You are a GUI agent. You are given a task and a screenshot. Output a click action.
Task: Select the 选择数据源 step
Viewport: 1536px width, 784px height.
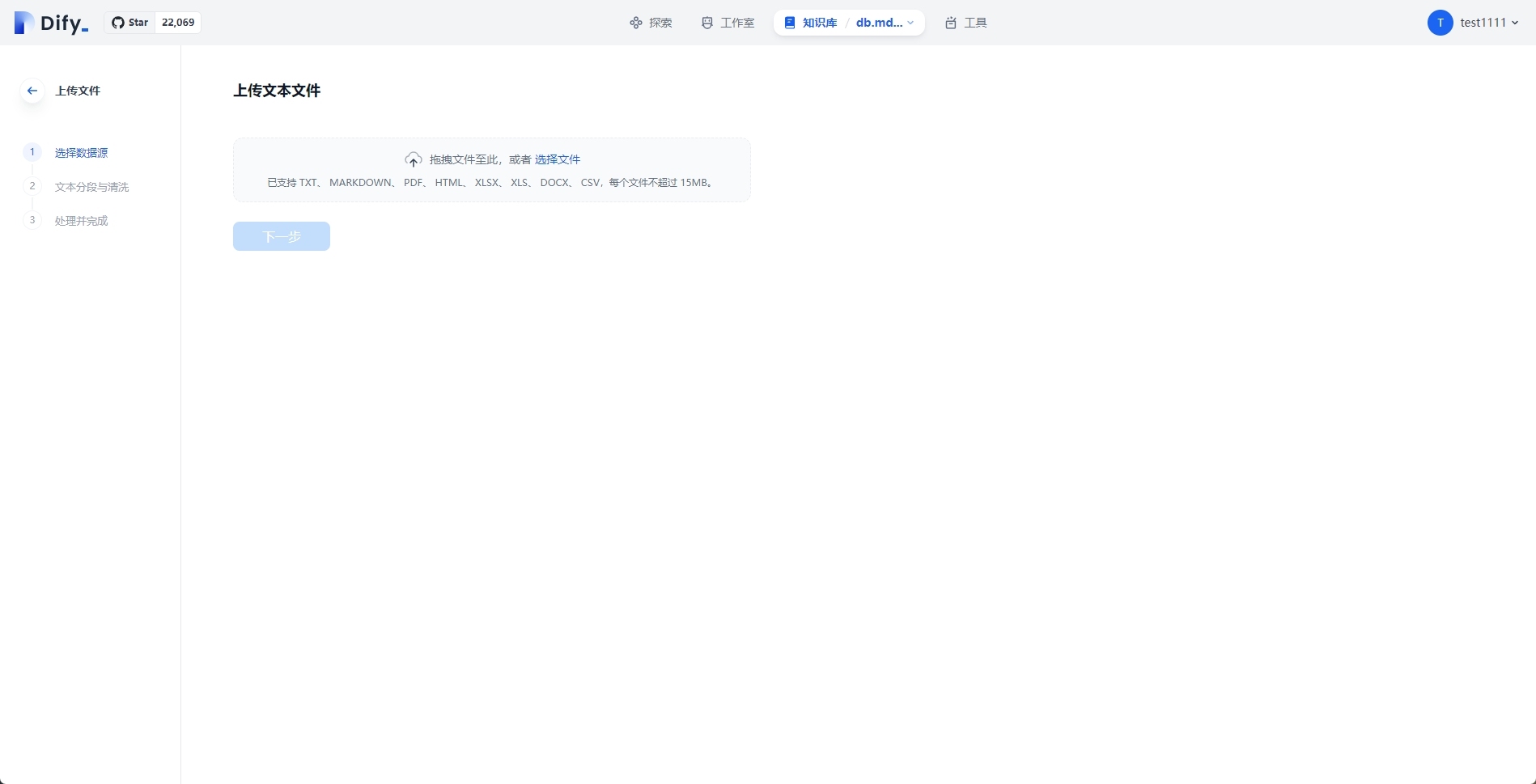[x=81, y=153]
